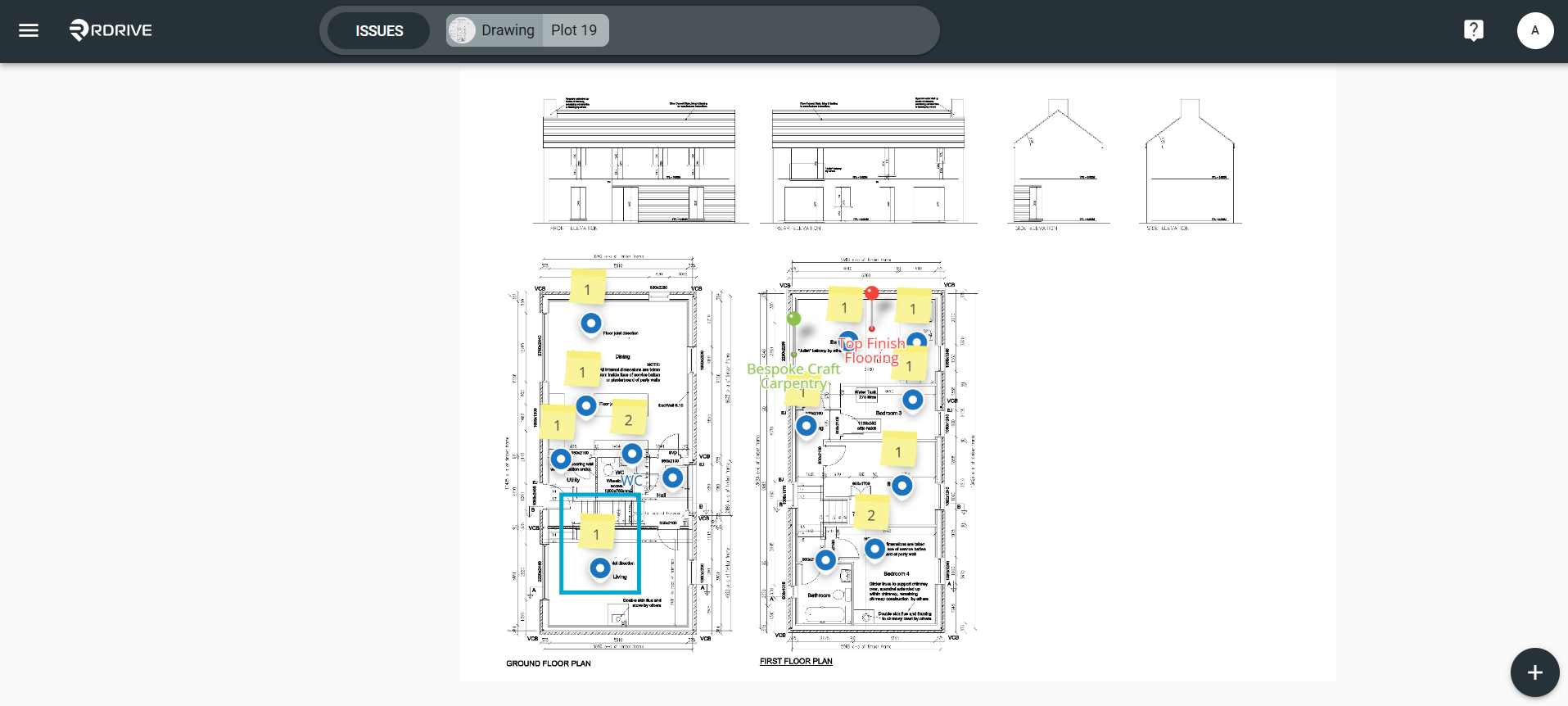The image size is (1568, 706).
Task: Open the ISSUES view
Action: pos(379,30)
